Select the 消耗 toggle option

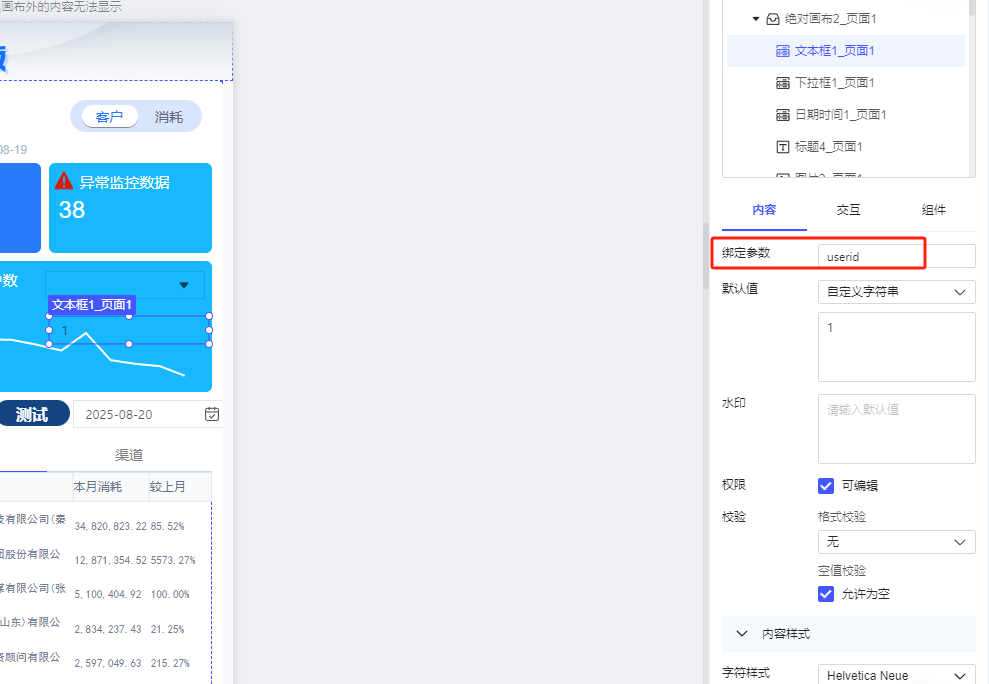pyautogui.click(x=168, y=117)
